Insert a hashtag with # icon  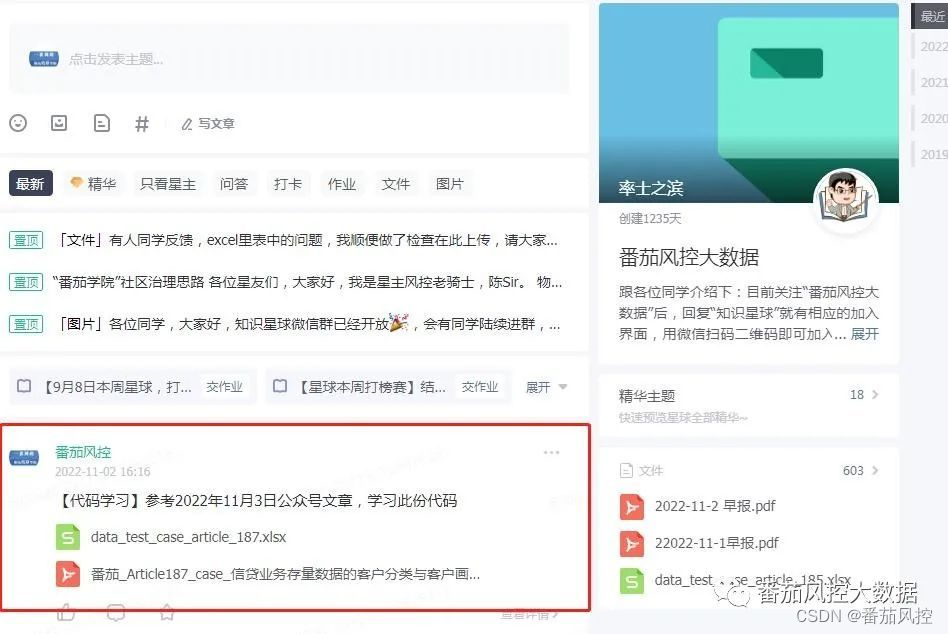[141, 124]
